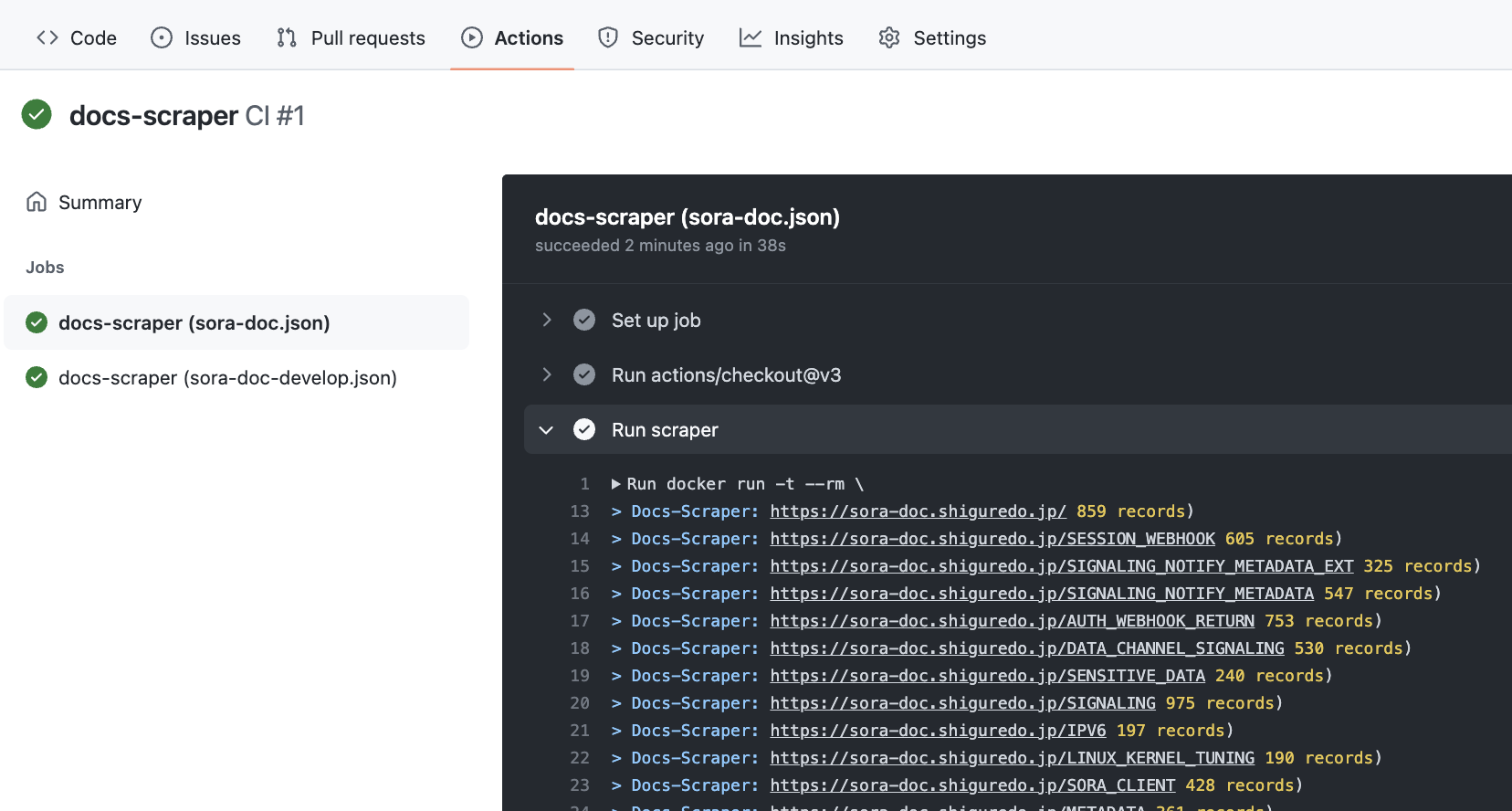Click the Issues circle icon
The height and width of the screenshot is (811, 1512).
tap(162, 37)
